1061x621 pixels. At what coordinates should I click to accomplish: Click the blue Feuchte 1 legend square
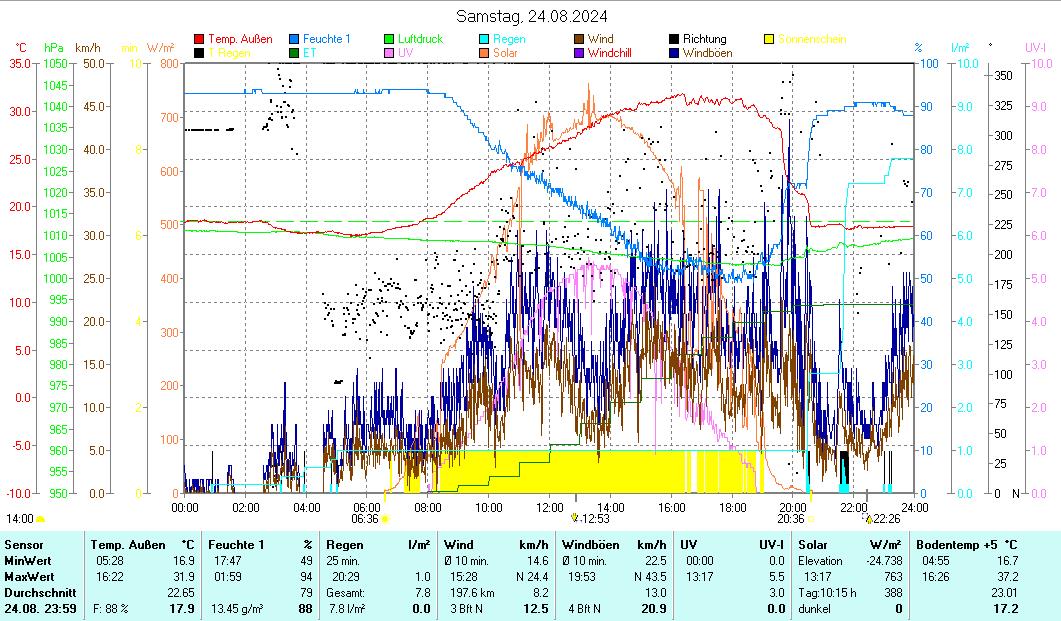(x=294, y=39)
